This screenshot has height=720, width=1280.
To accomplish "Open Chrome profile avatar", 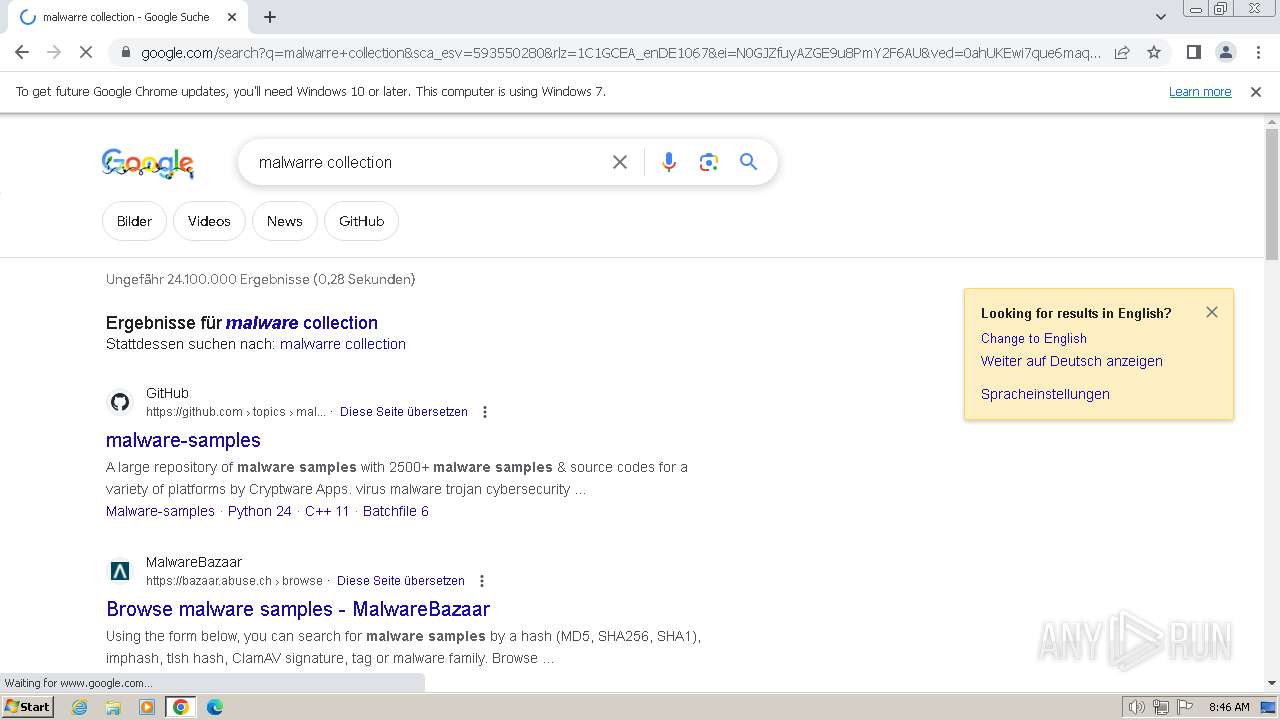I will [x=1225, y=52].
